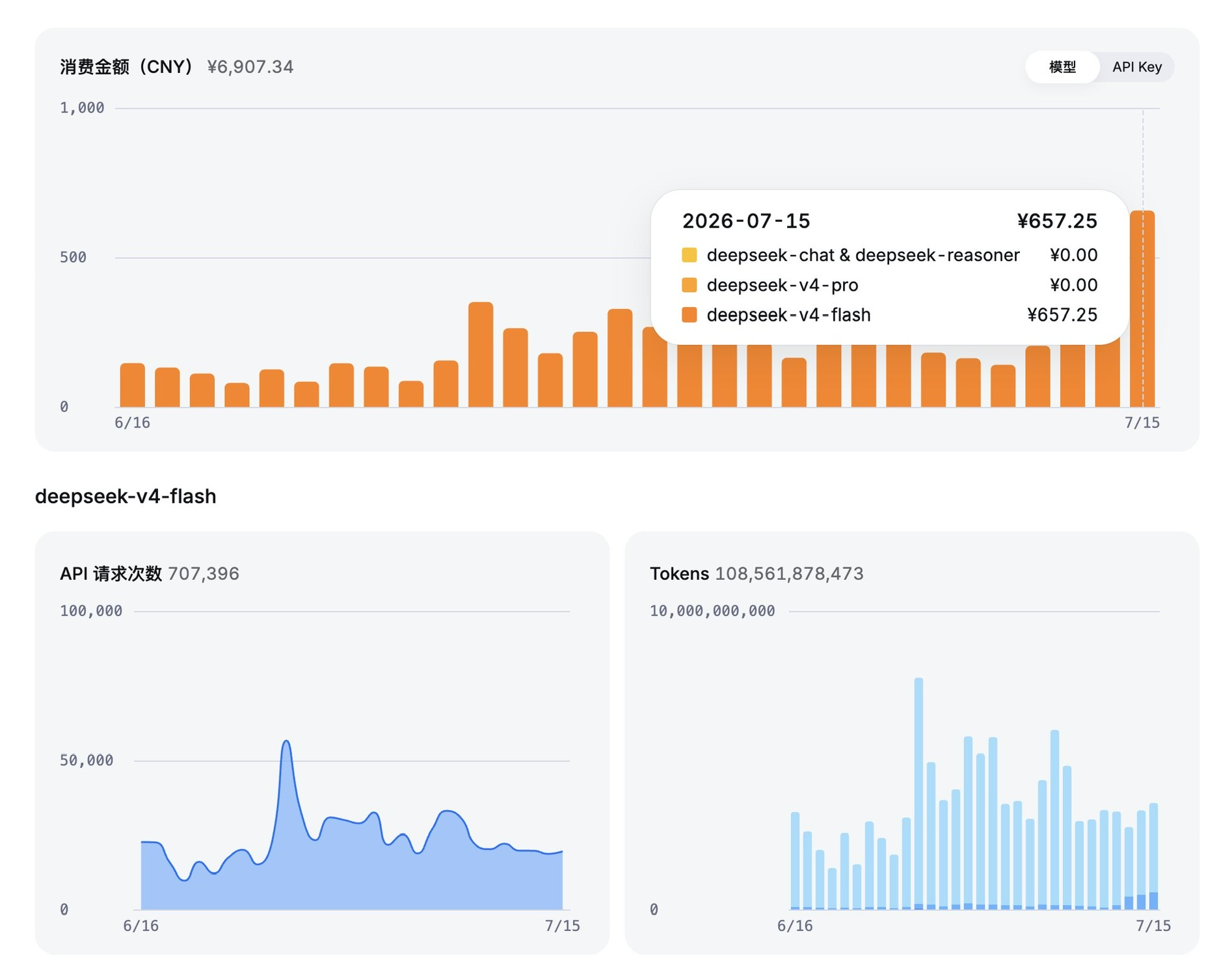This screenshot has width=1232, height=976.
Task: Click the deepseek-v4-flash legend swatch
Action: 689,315
